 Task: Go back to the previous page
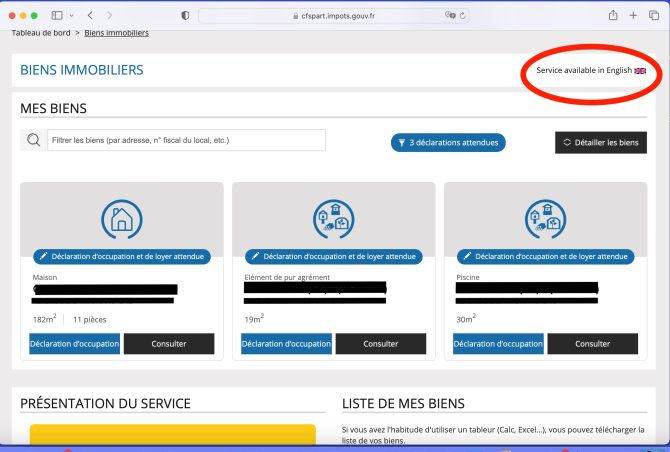(x=90, y=16)
